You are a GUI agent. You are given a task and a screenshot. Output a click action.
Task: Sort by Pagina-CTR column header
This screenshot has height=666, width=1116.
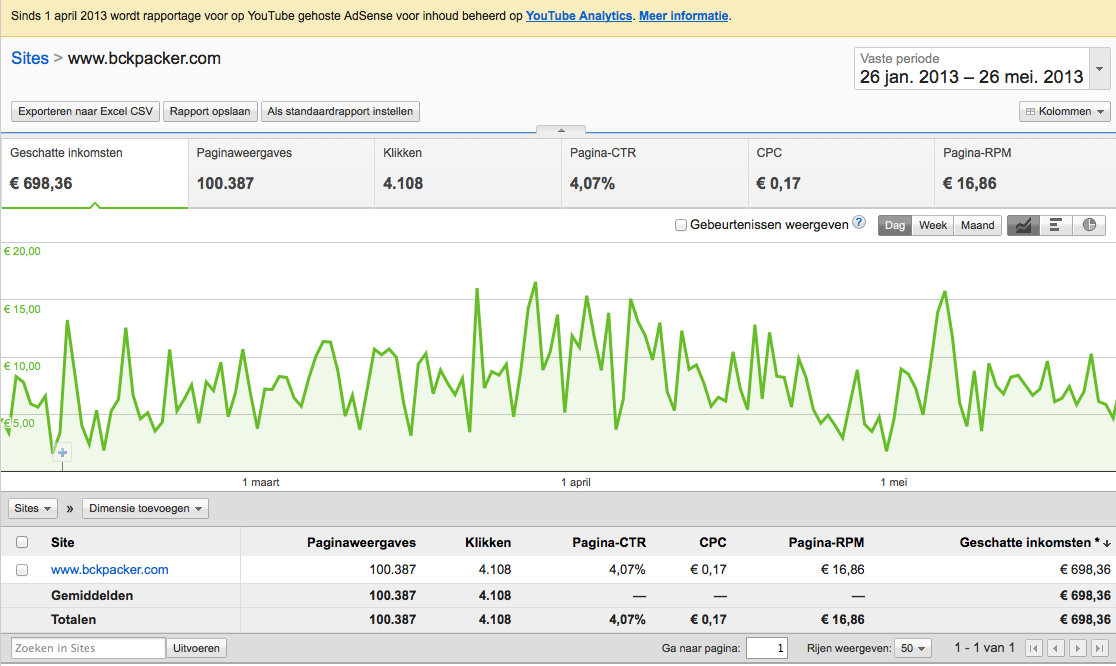pyautogui.click(x=609, y=543)
